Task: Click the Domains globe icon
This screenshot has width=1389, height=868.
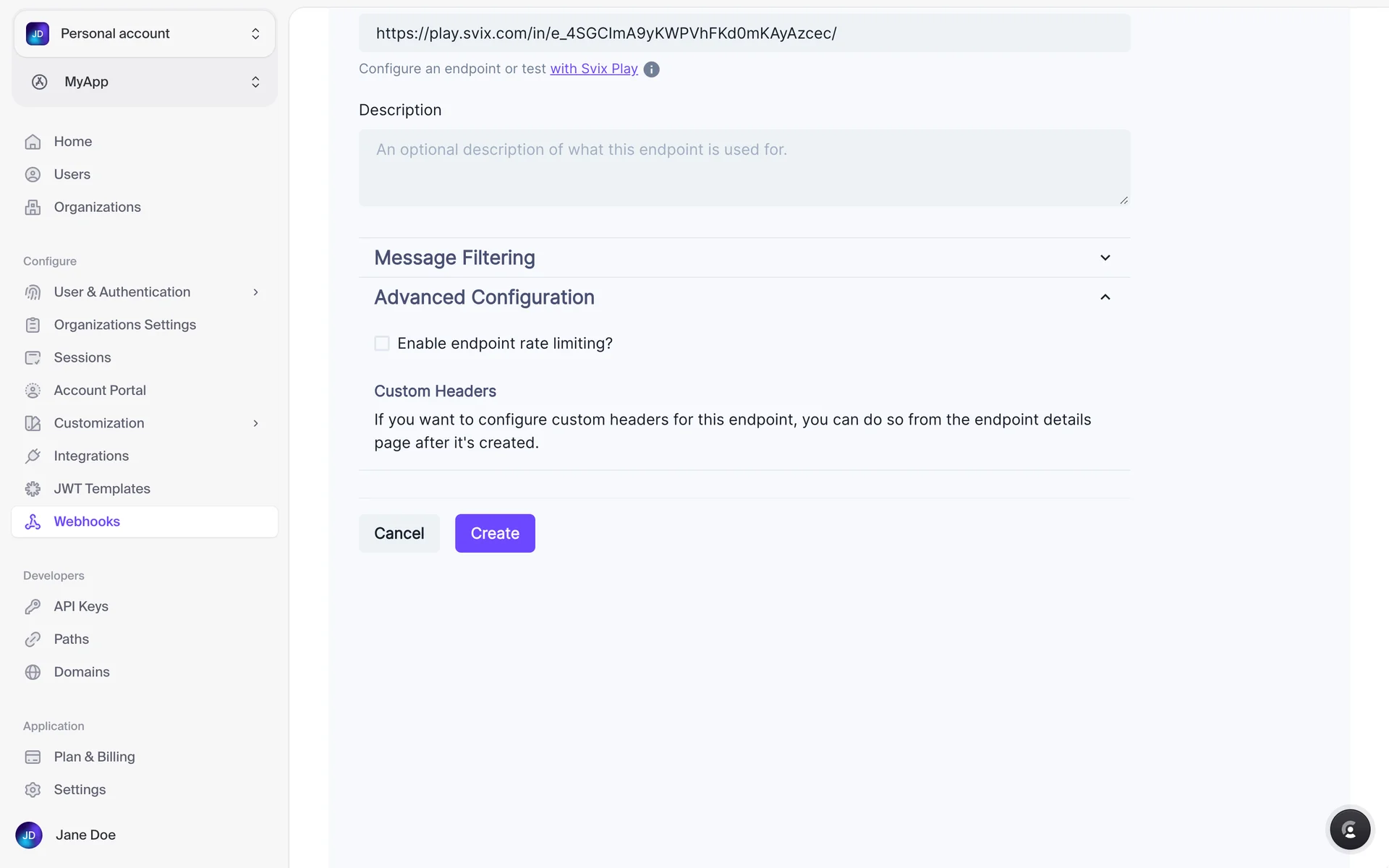Action: point(33,672)
